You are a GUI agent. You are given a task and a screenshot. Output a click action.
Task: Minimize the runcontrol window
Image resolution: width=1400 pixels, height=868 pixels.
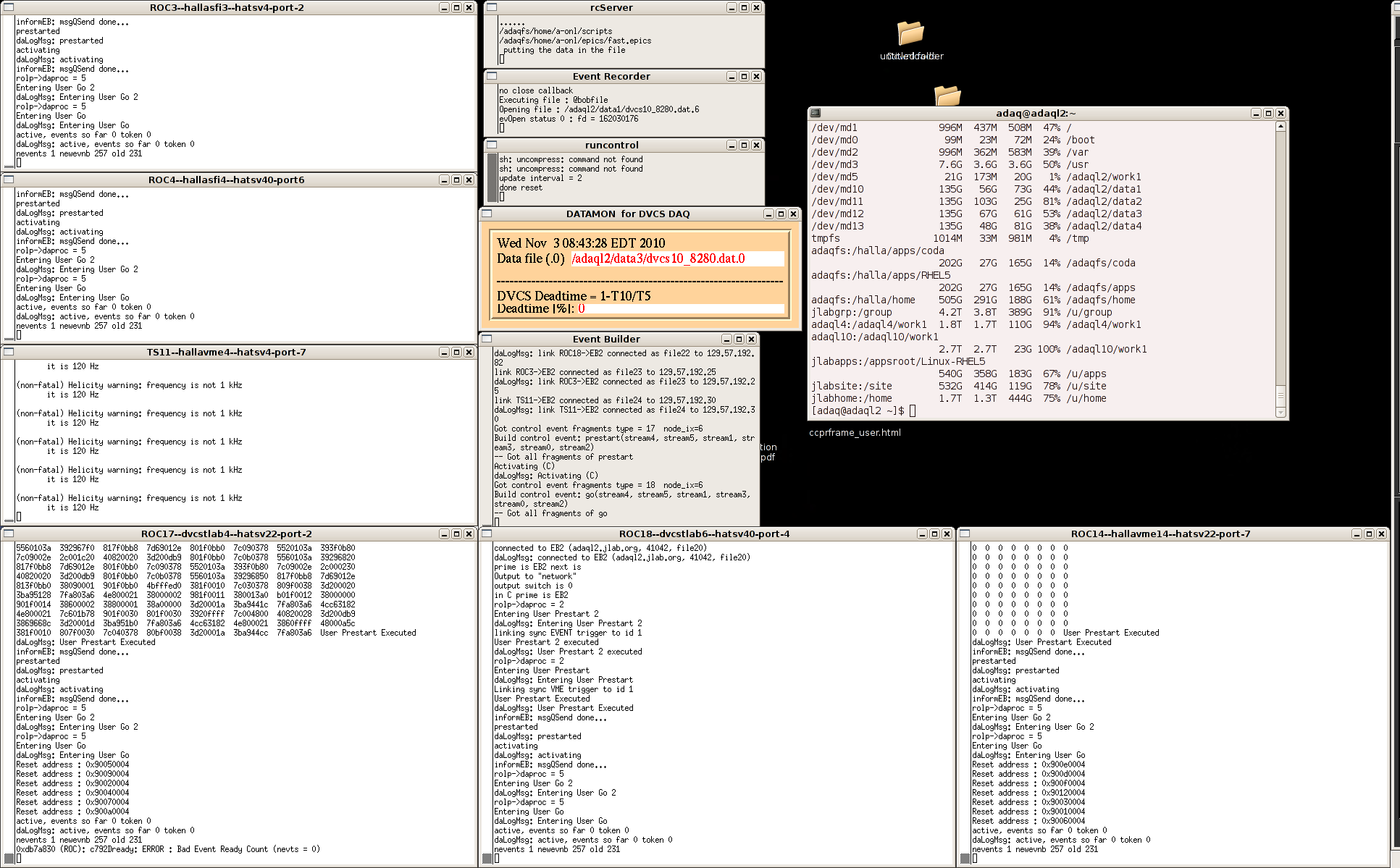[x=732, y=145]
